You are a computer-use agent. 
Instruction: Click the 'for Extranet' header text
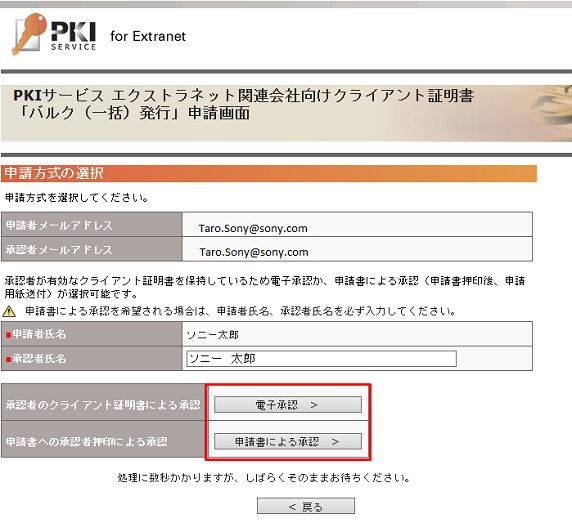[148, 36]
